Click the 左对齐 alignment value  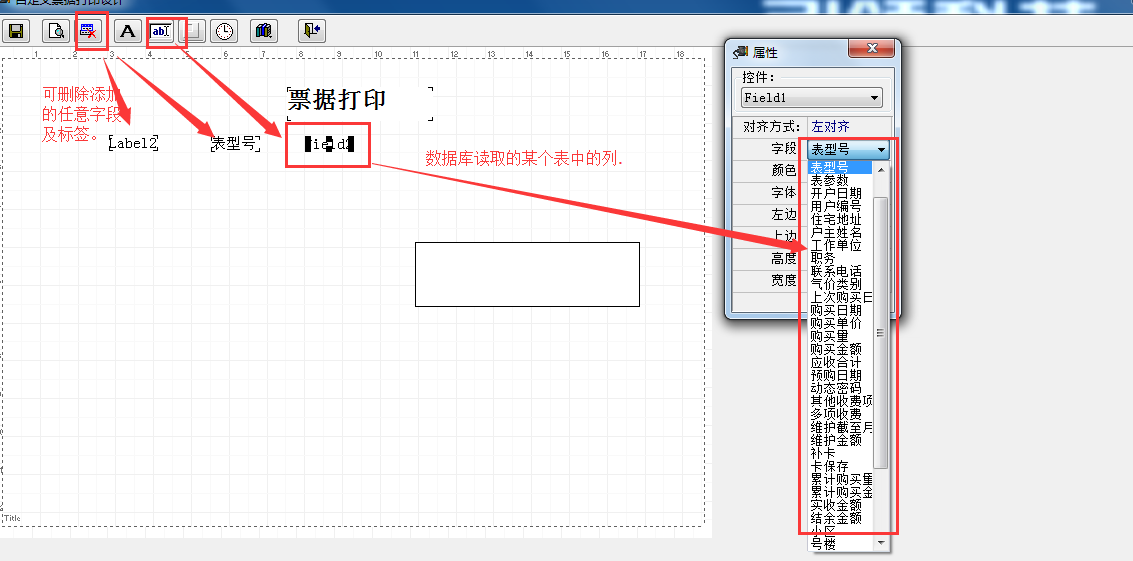831,127
